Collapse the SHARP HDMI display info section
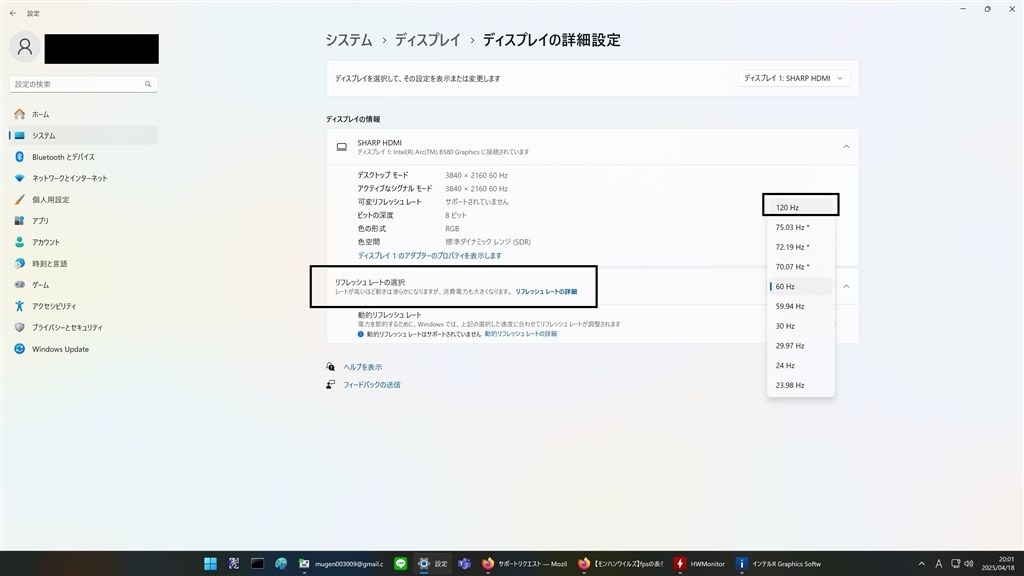 point(846,147)
